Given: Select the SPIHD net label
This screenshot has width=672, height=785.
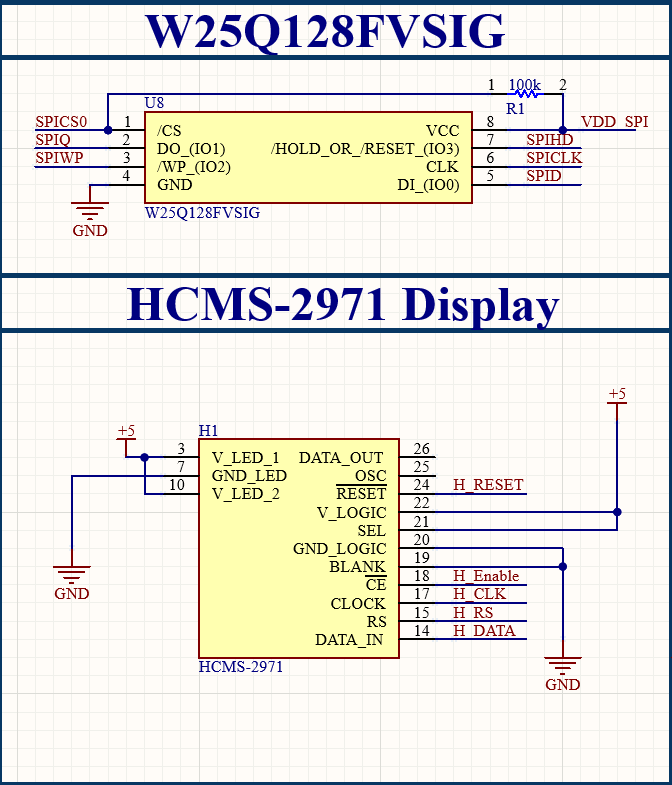Looking at the screenshot, I should click(x=549, y=140).
